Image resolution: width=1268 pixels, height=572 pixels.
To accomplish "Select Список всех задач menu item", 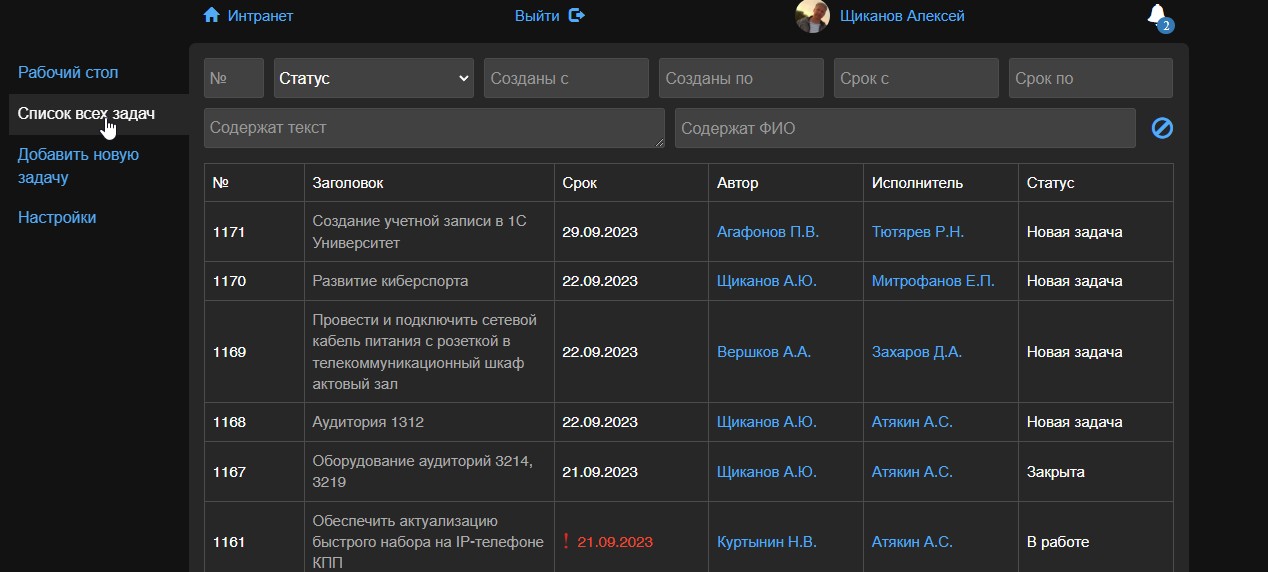I will (x=86, y=114).
